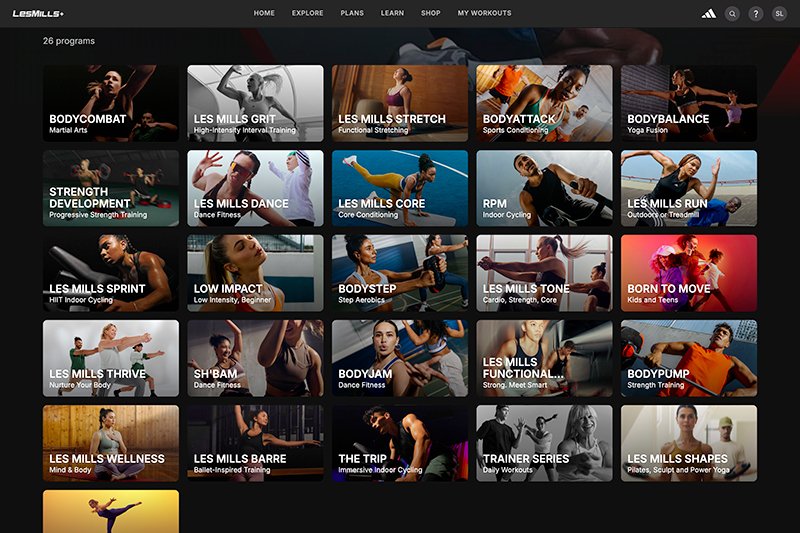Open the RPM Indoor Cycling card
Image resolution: width=800 pixels, height=533 pixels.
[x=544, y=188]
